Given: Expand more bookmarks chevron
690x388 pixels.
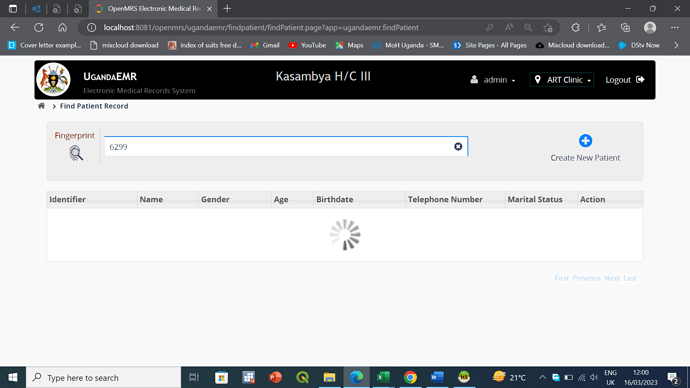Looking at the screenshot, I should click(x=676, y=45).
